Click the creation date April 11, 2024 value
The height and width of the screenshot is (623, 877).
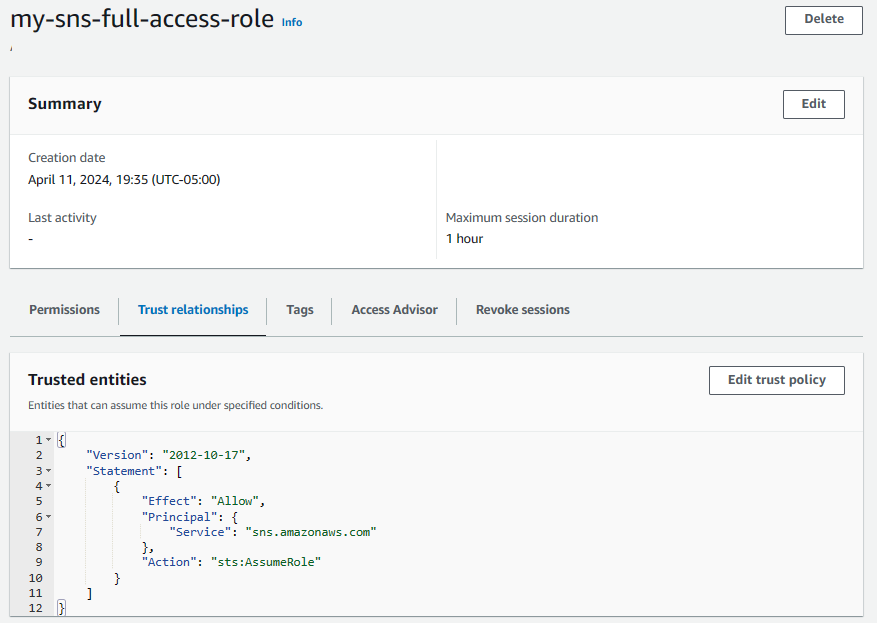pyautogui.click(x=124, y=180)
